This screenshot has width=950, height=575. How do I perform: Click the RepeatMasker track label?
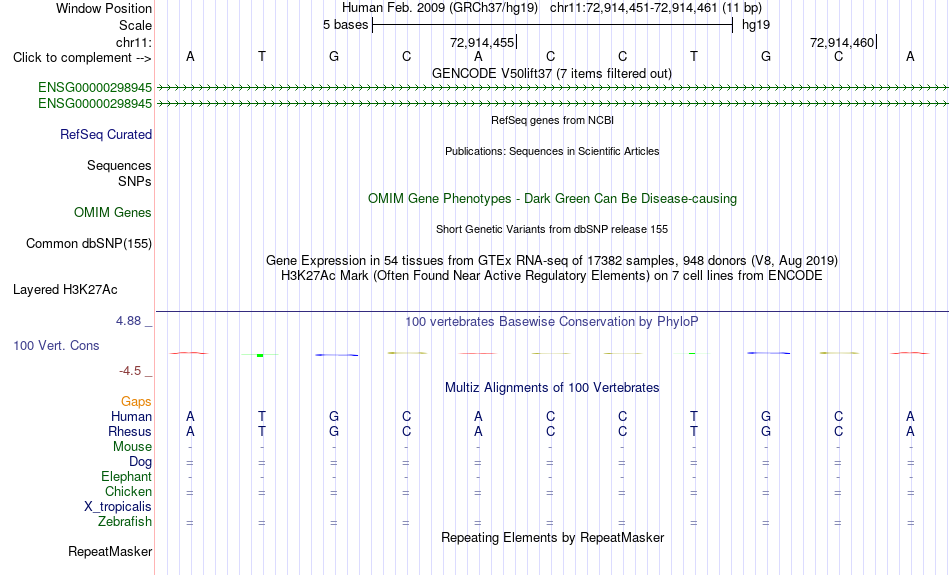coord(110,551)
